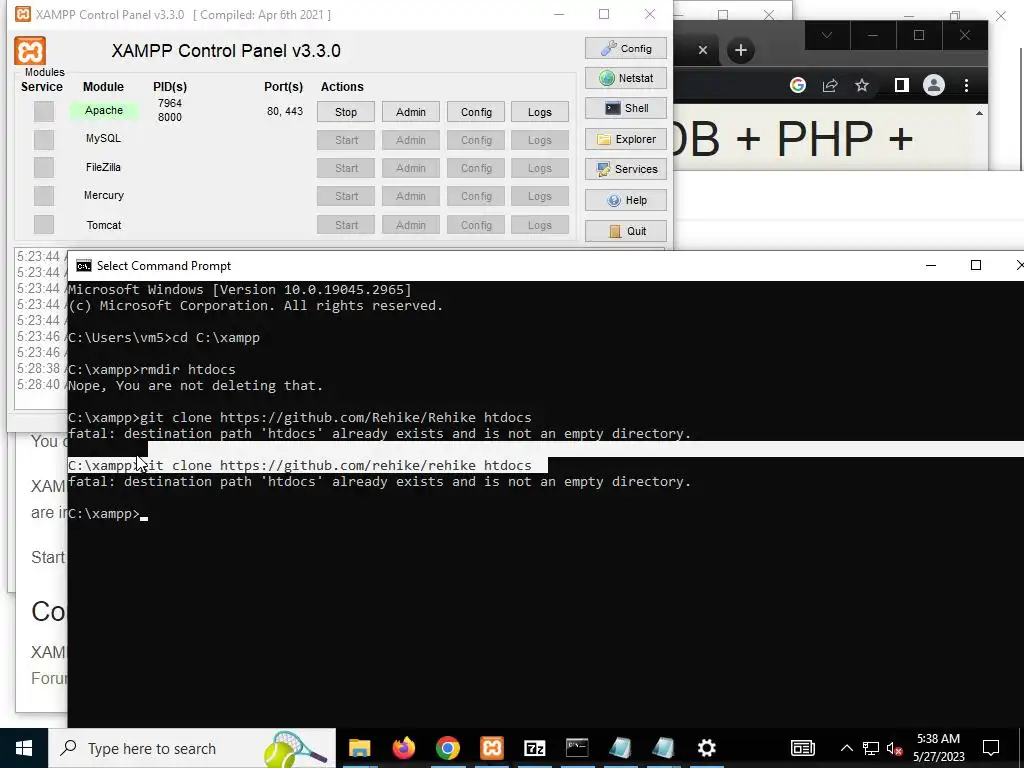Switch to Command Prompt taskbar icon
Image resolution: width=1024 pixels, height=768 pixels.
577,748
